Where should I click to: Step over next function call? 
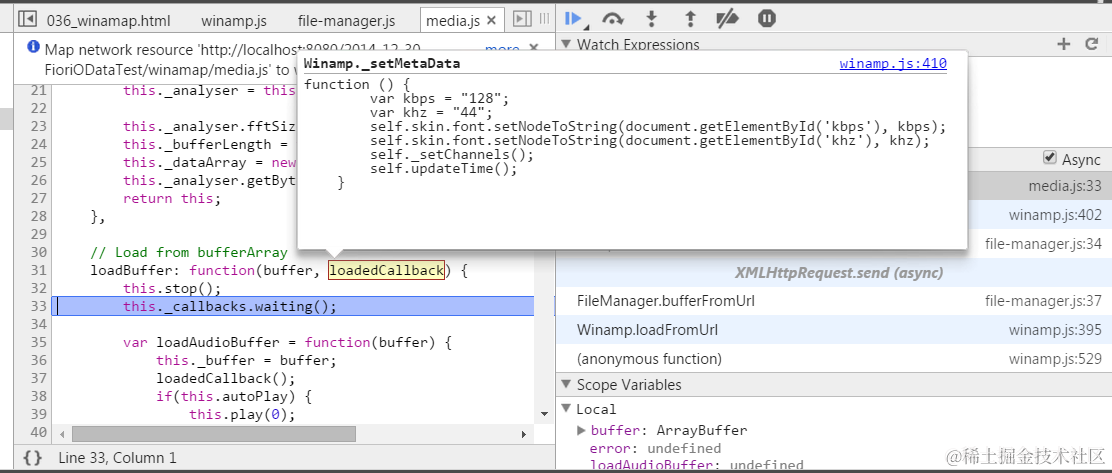click(613, 19)
